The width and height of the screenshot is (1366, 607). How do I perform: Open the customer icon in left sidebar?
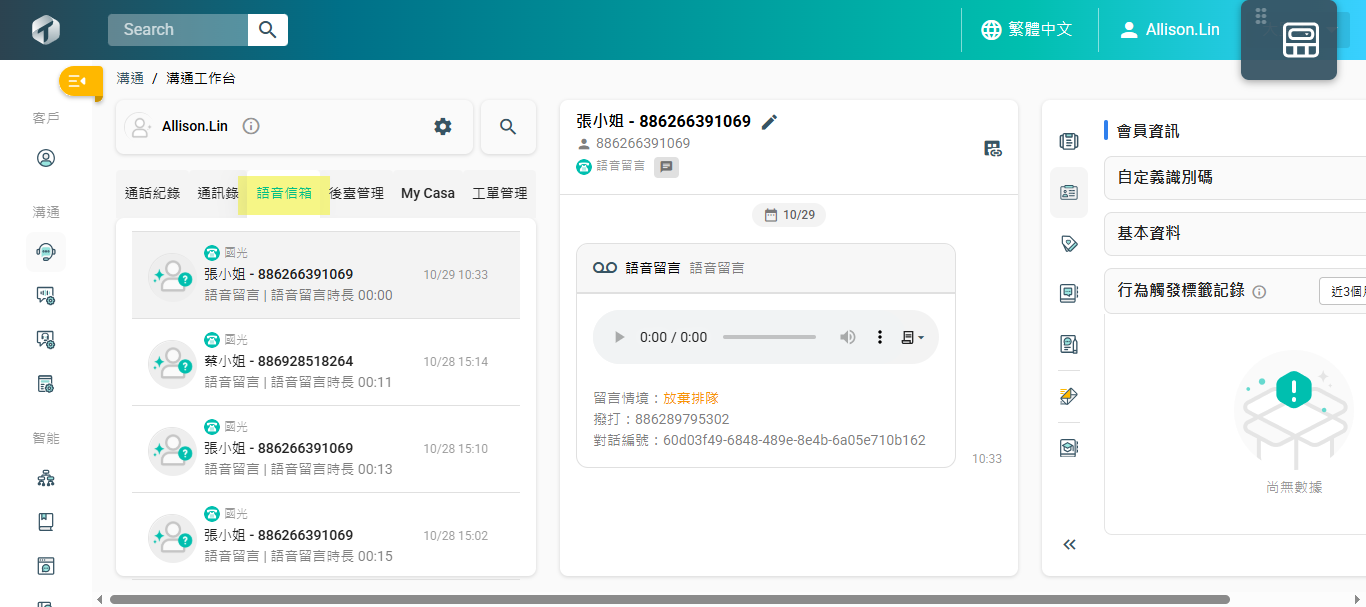[46, 158]
